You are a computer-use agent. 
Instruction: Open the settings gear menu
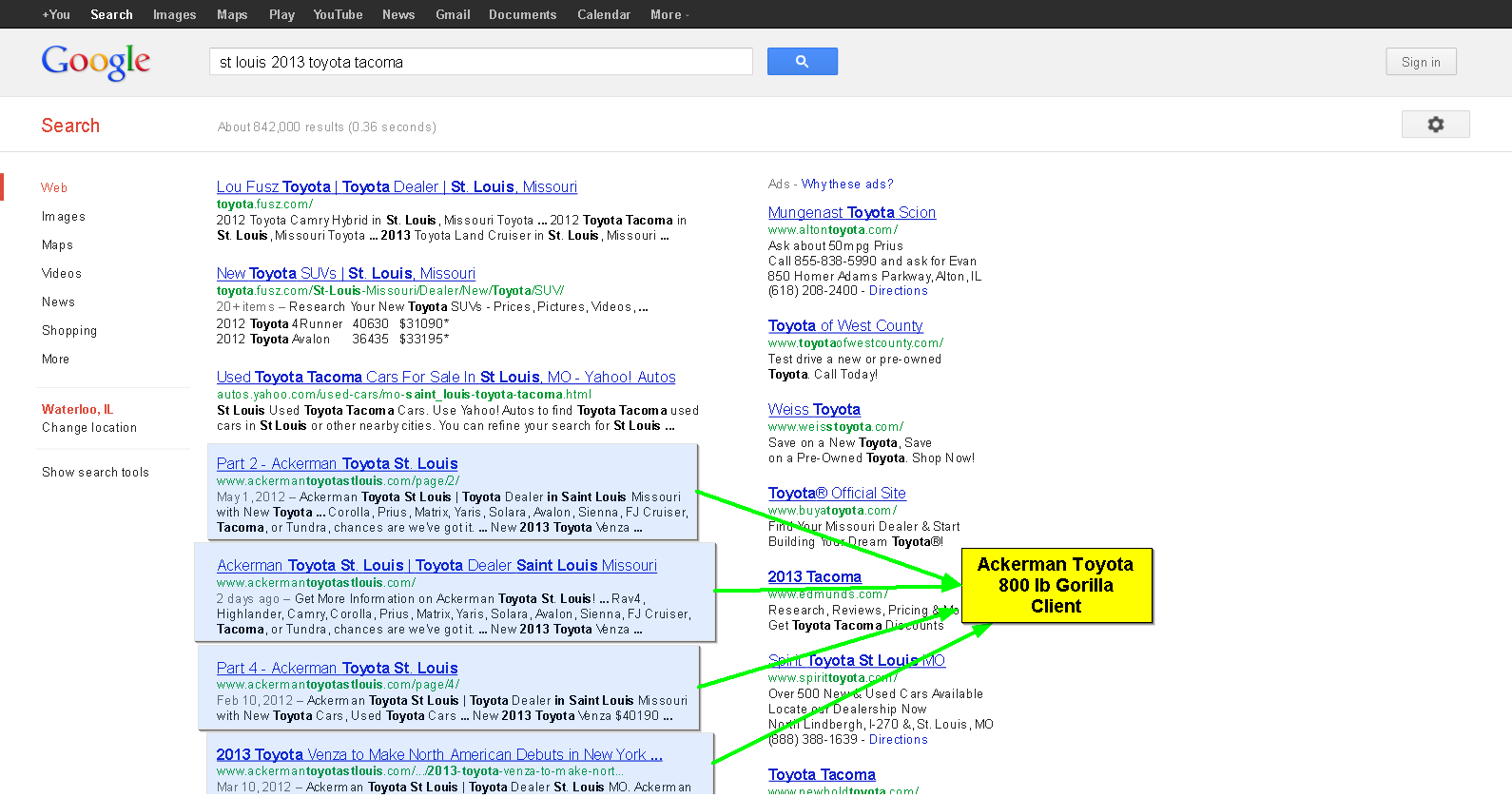(1435, 125)
